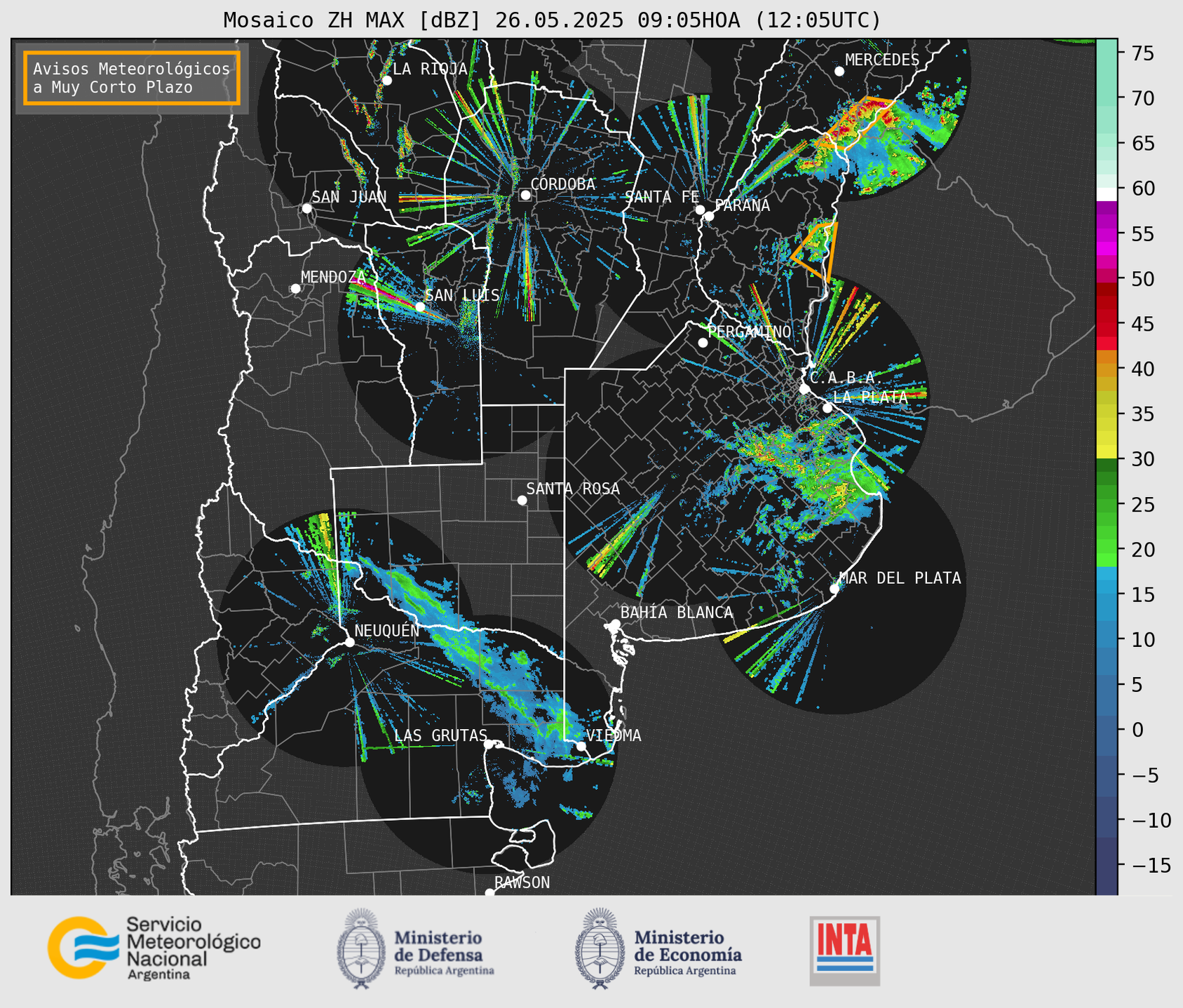The image size is (1183, 1008).
Task: Click the blue 10 dBZ color band
Action: [1107, 639]
